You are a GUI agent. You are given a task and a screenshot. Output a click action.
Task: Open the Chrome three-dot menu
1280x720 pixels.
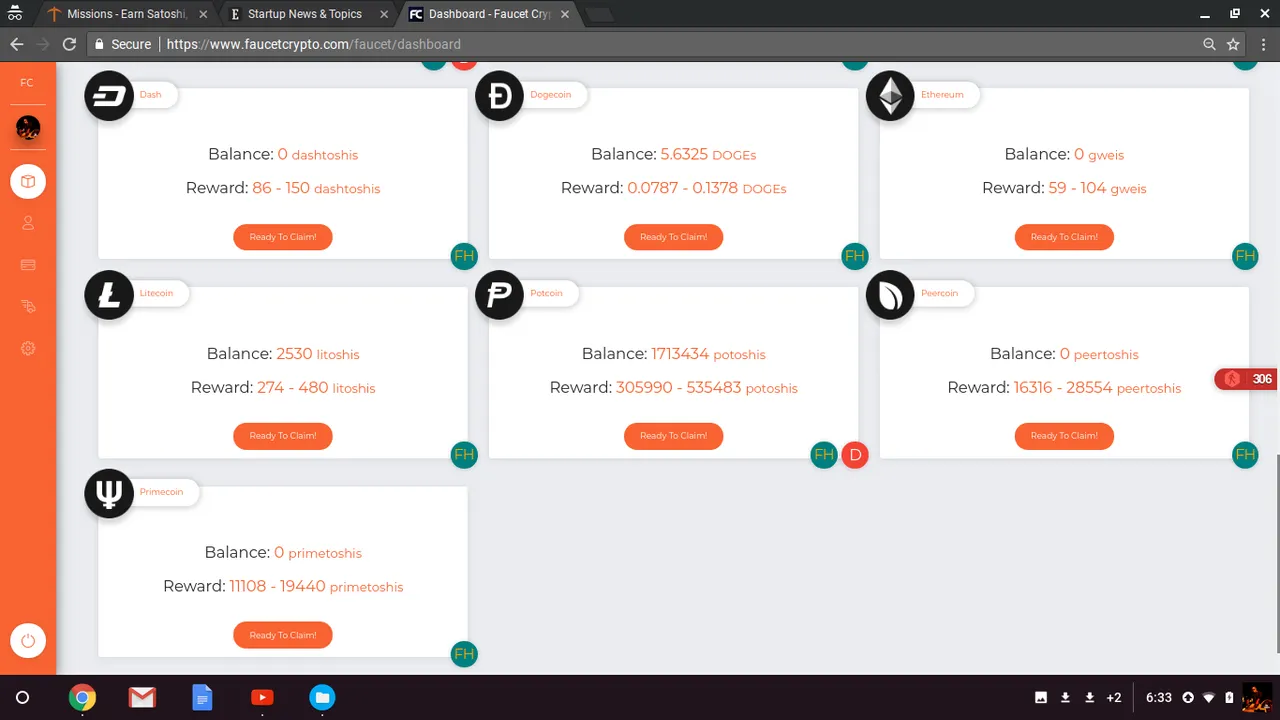coord(1263,44)
